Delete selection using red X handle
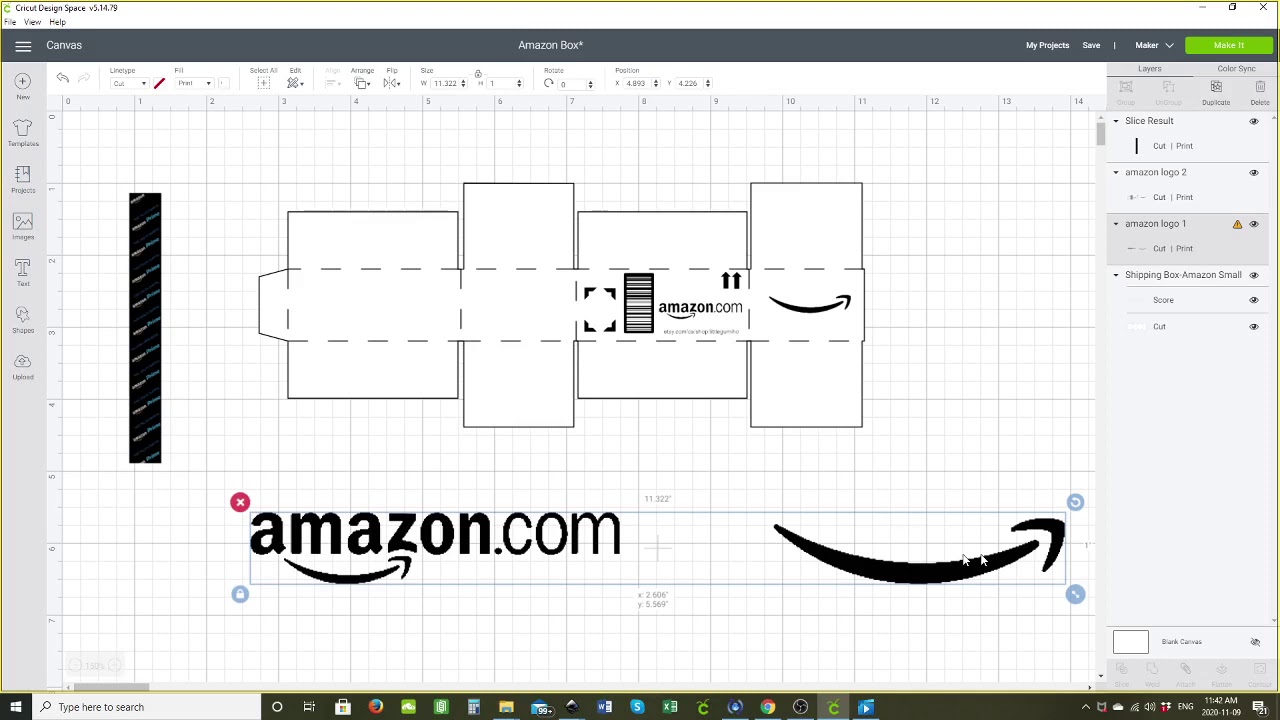This screenshot has height=720, width=1280. [240, 502]
